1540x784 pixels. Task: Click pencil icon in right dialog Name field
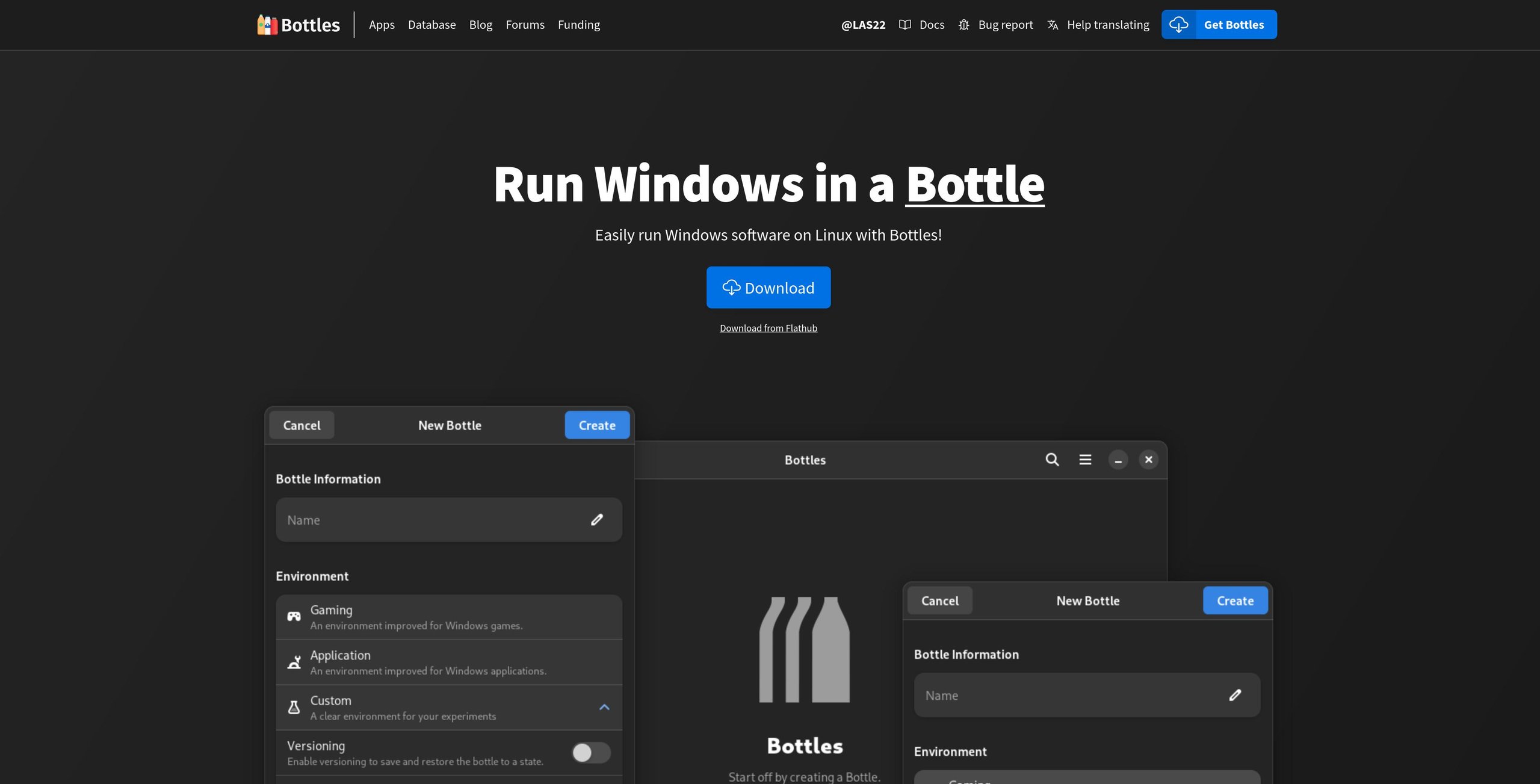(1235, 695)
